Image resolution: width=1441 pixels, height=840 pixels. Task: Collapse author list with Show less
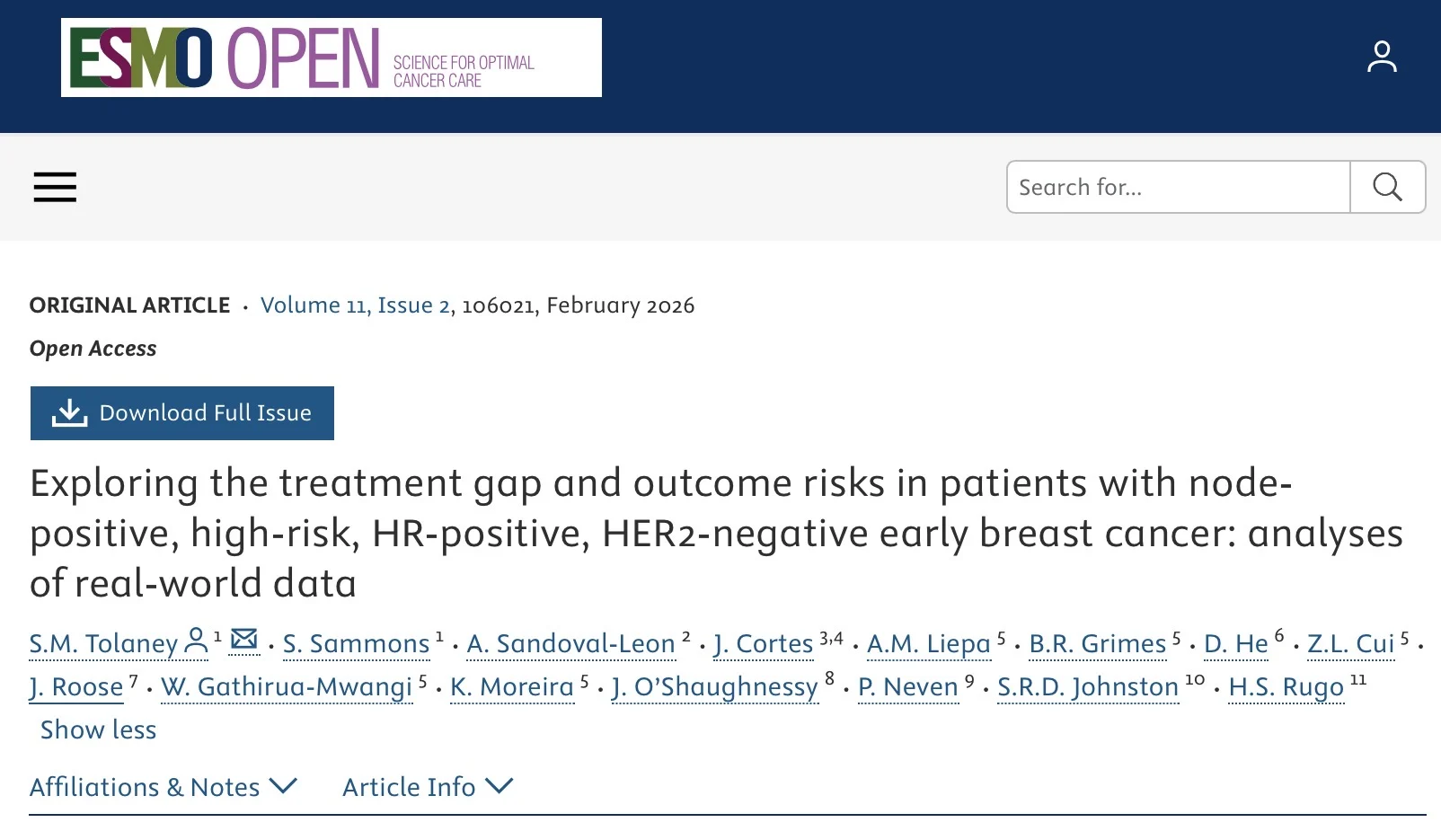(98, 729)
